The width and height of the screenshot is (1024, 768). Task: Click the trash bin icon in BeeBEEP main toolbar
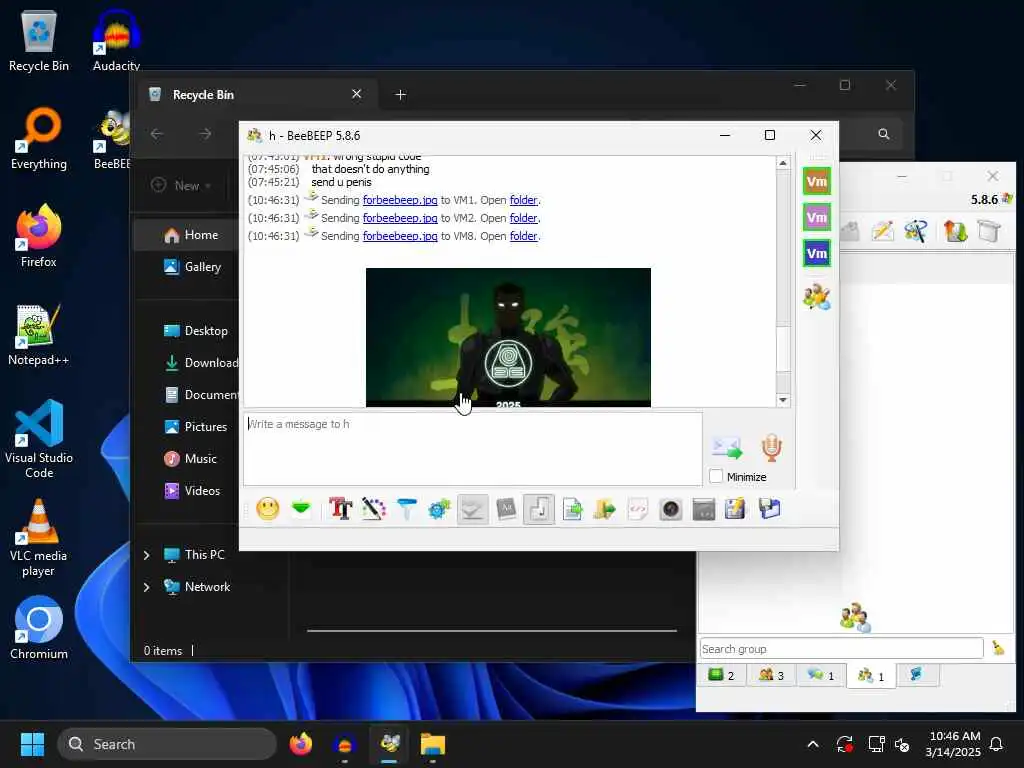[x=989, y=231]
